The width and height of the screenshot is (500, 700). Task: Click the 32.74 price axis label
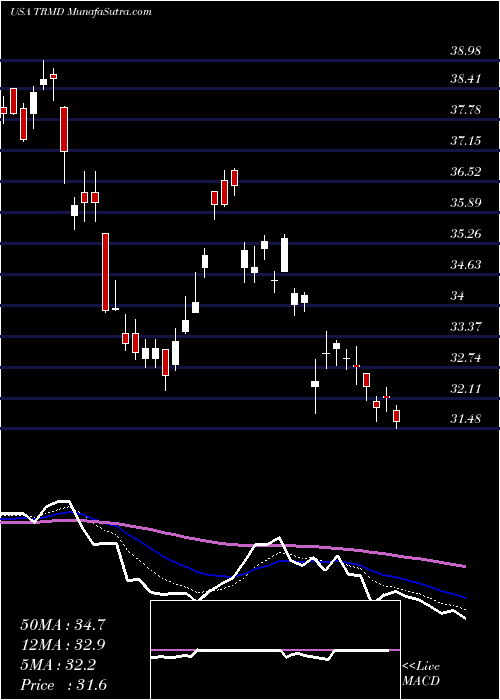(x=466, y=358)
